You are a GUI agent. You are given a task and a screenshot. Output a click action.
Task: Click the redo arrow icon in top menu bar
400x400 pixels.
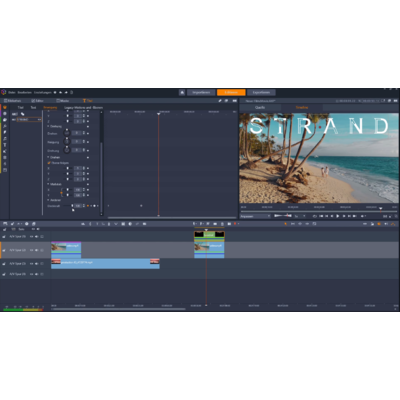pos(66,92)
